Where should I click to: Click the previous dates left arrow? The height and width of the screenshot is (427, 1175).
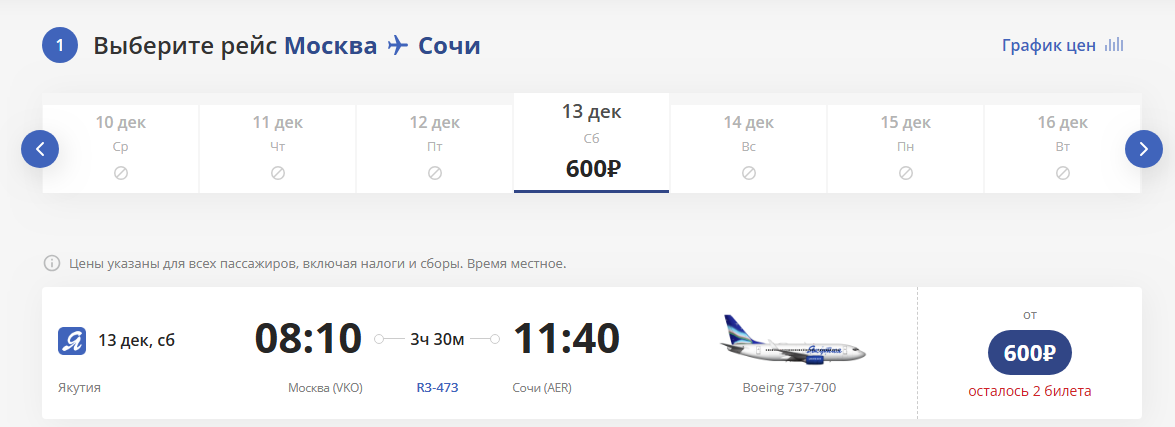(40, 149)
